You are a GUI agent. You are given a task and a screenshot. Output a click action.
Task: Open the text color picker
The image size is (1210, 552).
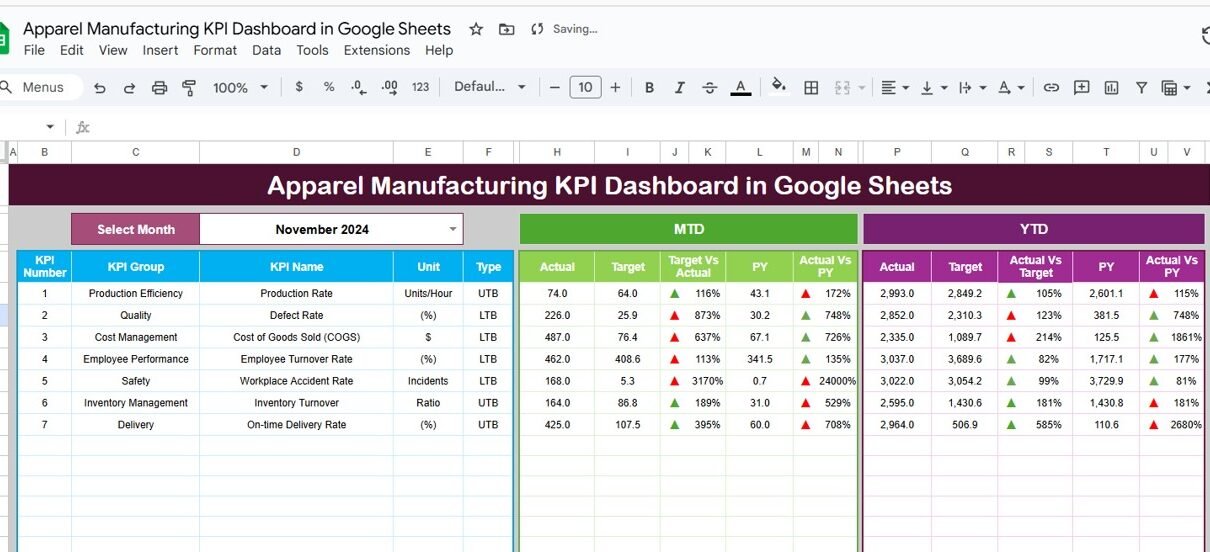click(x=740, y=87)
